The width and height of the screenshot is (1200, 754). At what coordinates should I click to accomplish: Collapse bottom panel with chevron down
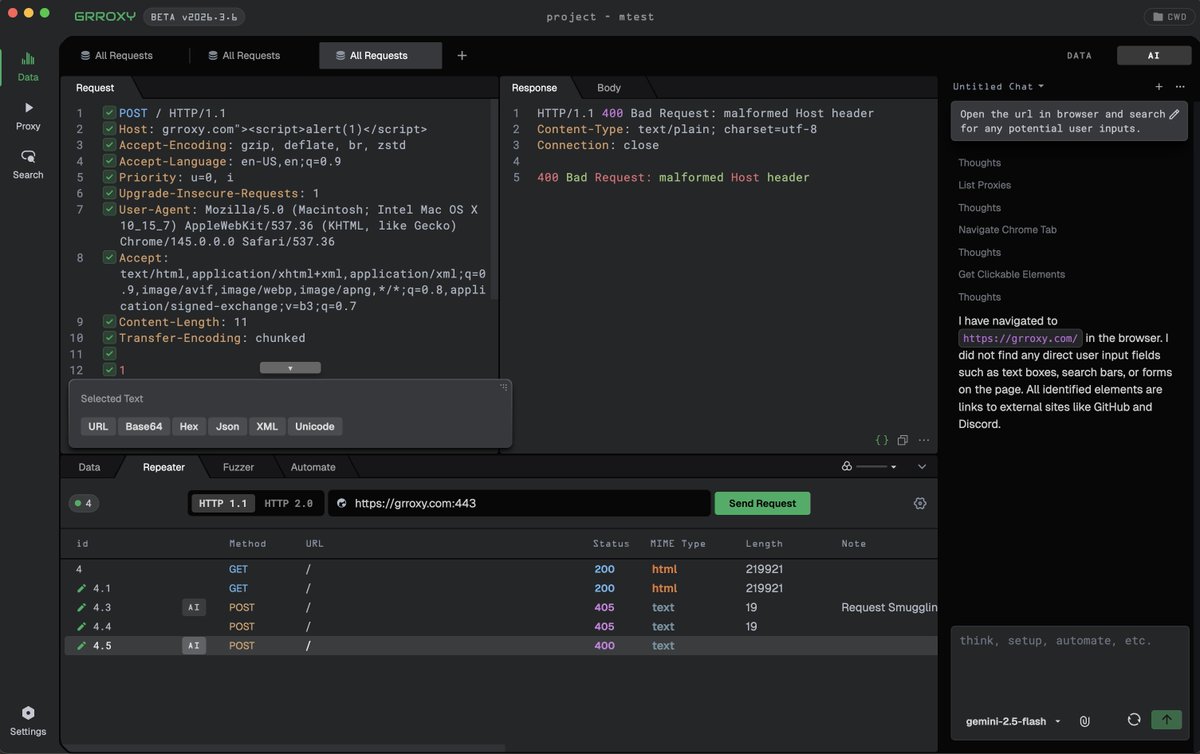pyautogui.click(x=922, y=466)
